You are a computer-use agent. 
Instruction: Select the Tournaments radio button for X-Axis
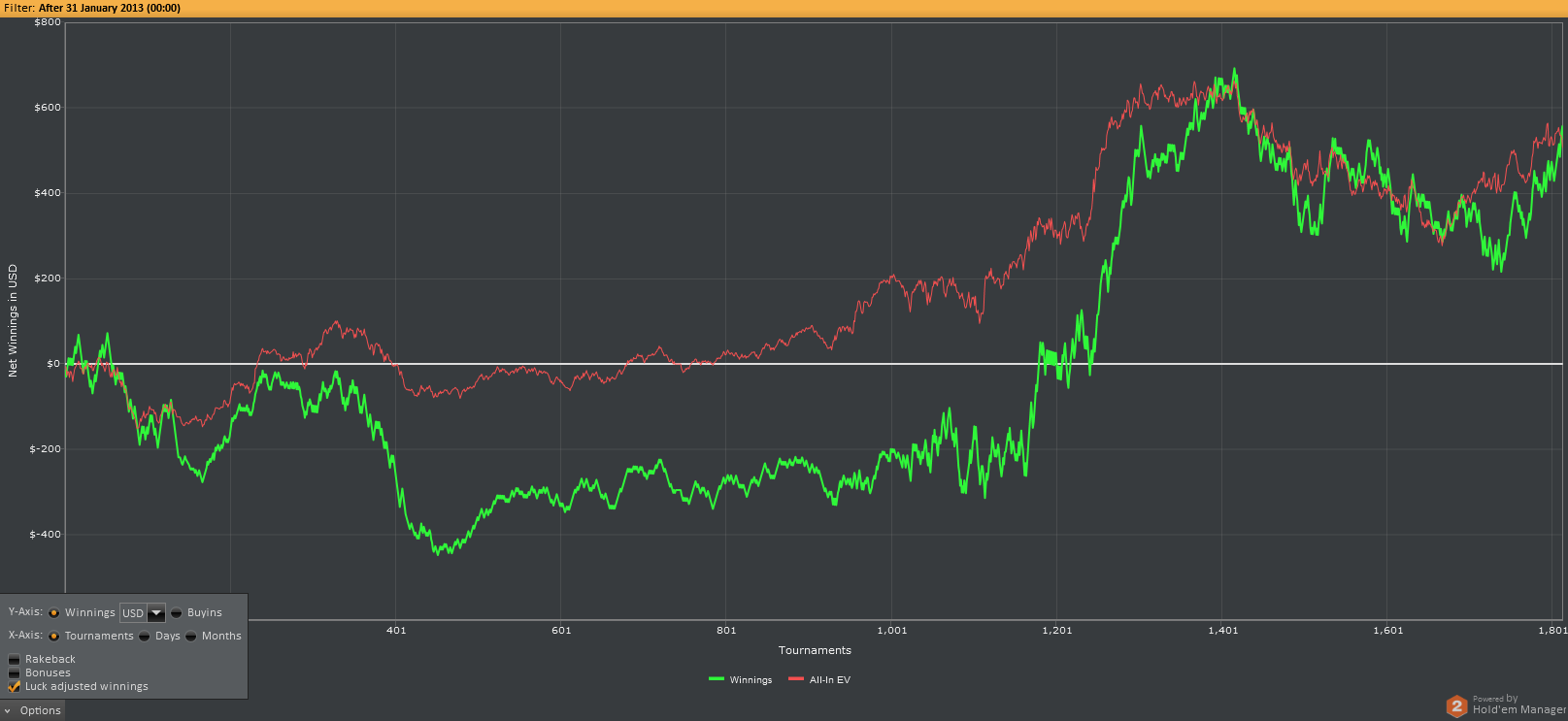point(54,636)
